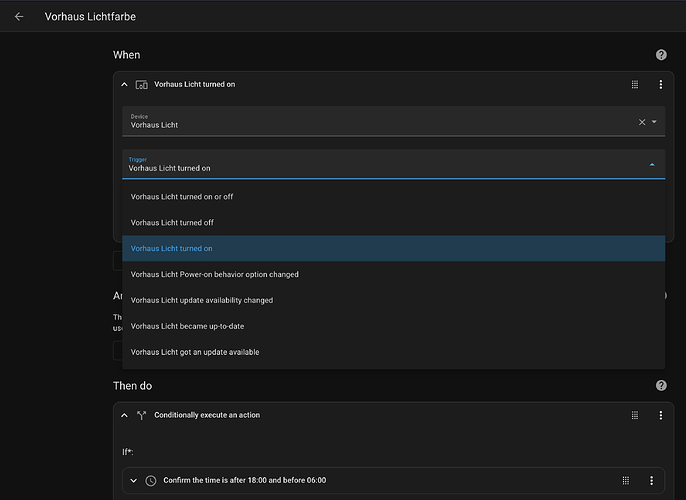Image resolution: width=686 pixels, height=500 pixels.
Task: Collapse the Conditionally execute an action card
Action: [x=125, y=415]
